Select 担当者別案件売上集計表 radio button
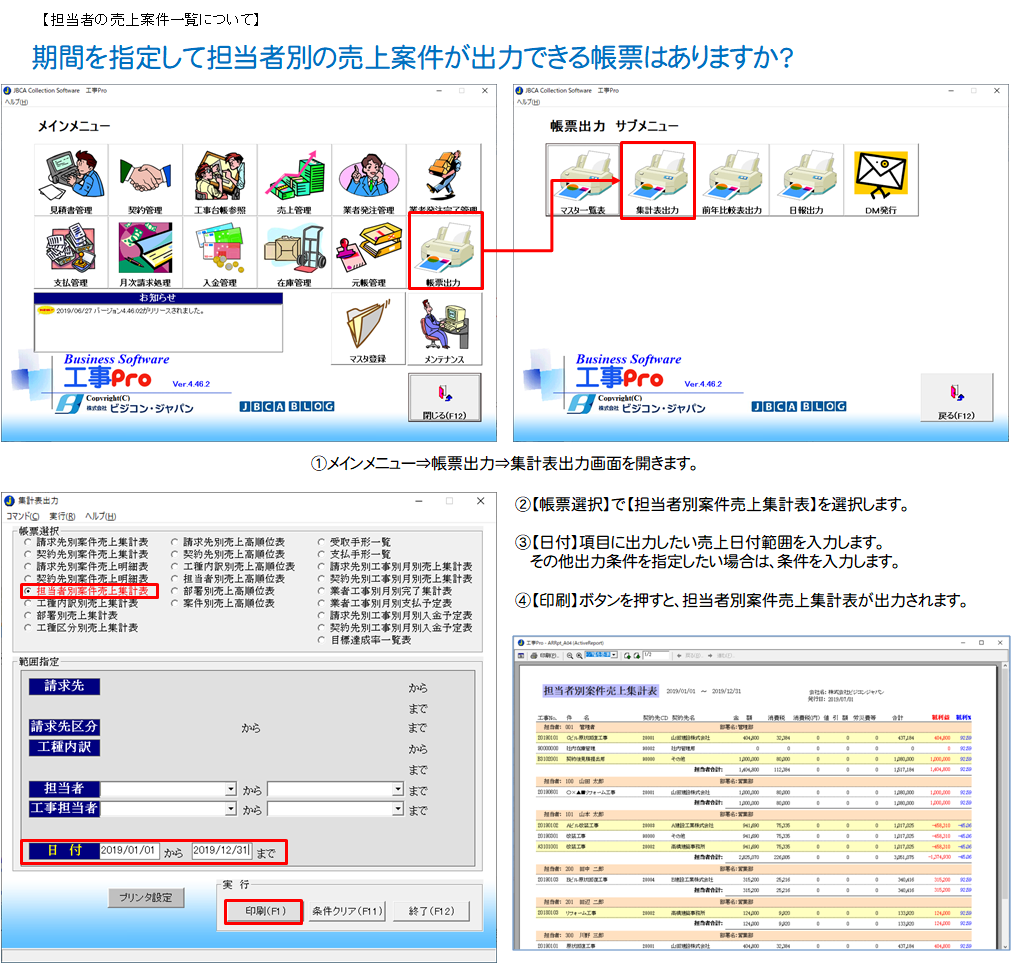 28,592
